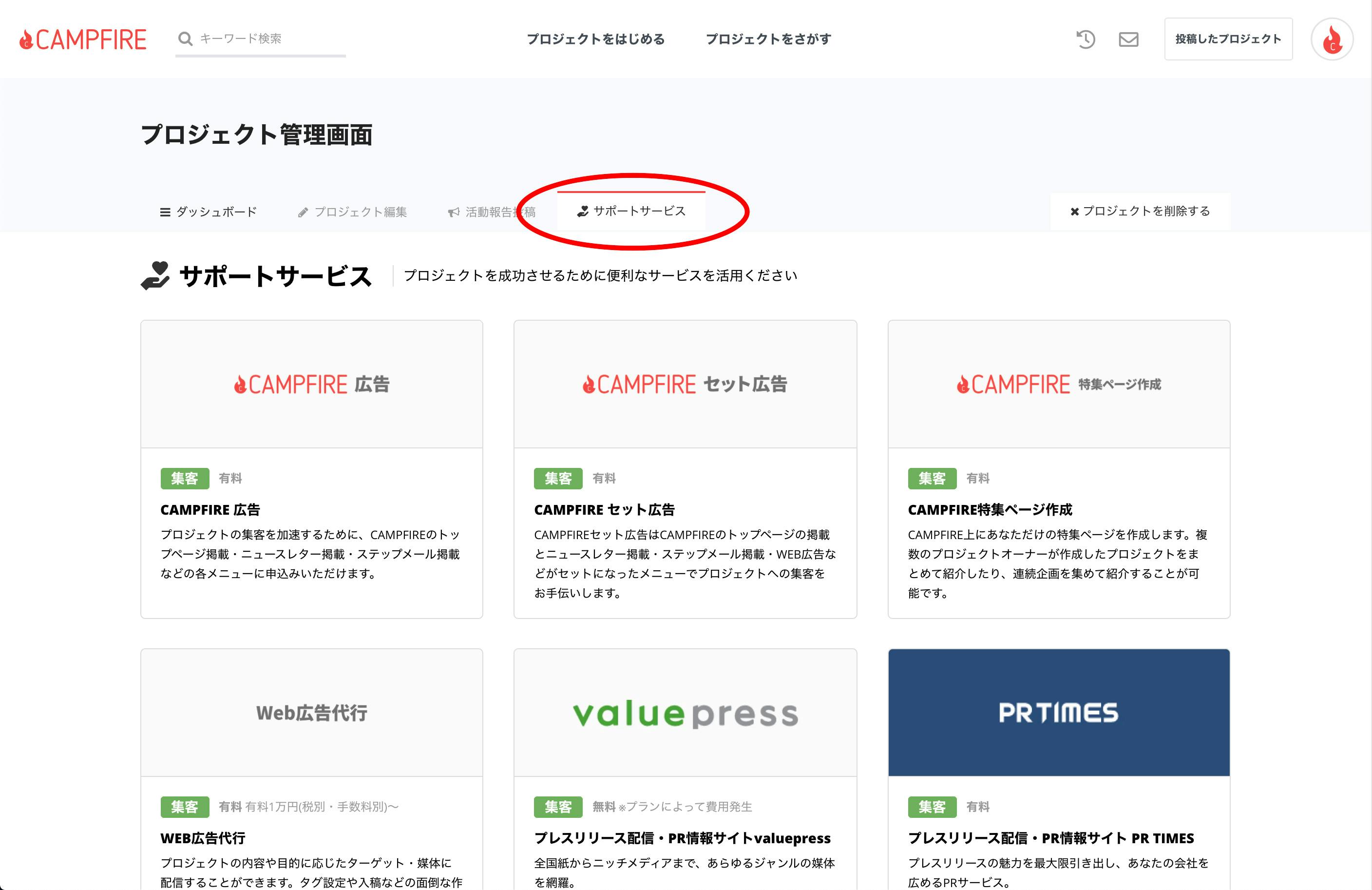Click the pencil icon beside プロジェクト編集
The image size is (1372, 890).
303,211
